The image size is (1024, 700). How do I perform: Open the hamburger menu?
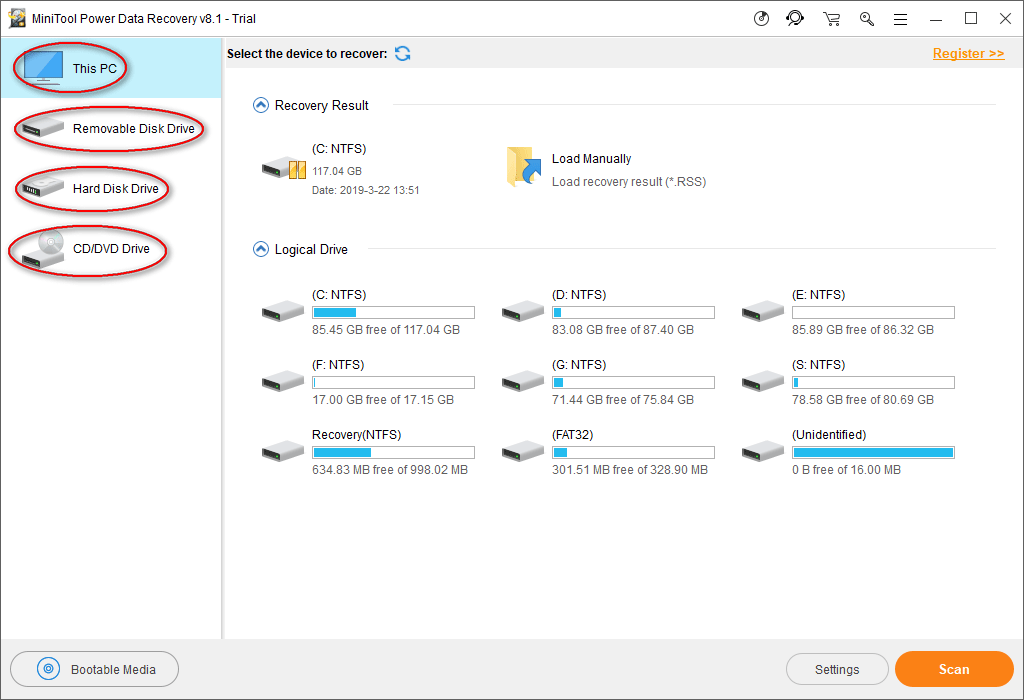coord(900,18)
